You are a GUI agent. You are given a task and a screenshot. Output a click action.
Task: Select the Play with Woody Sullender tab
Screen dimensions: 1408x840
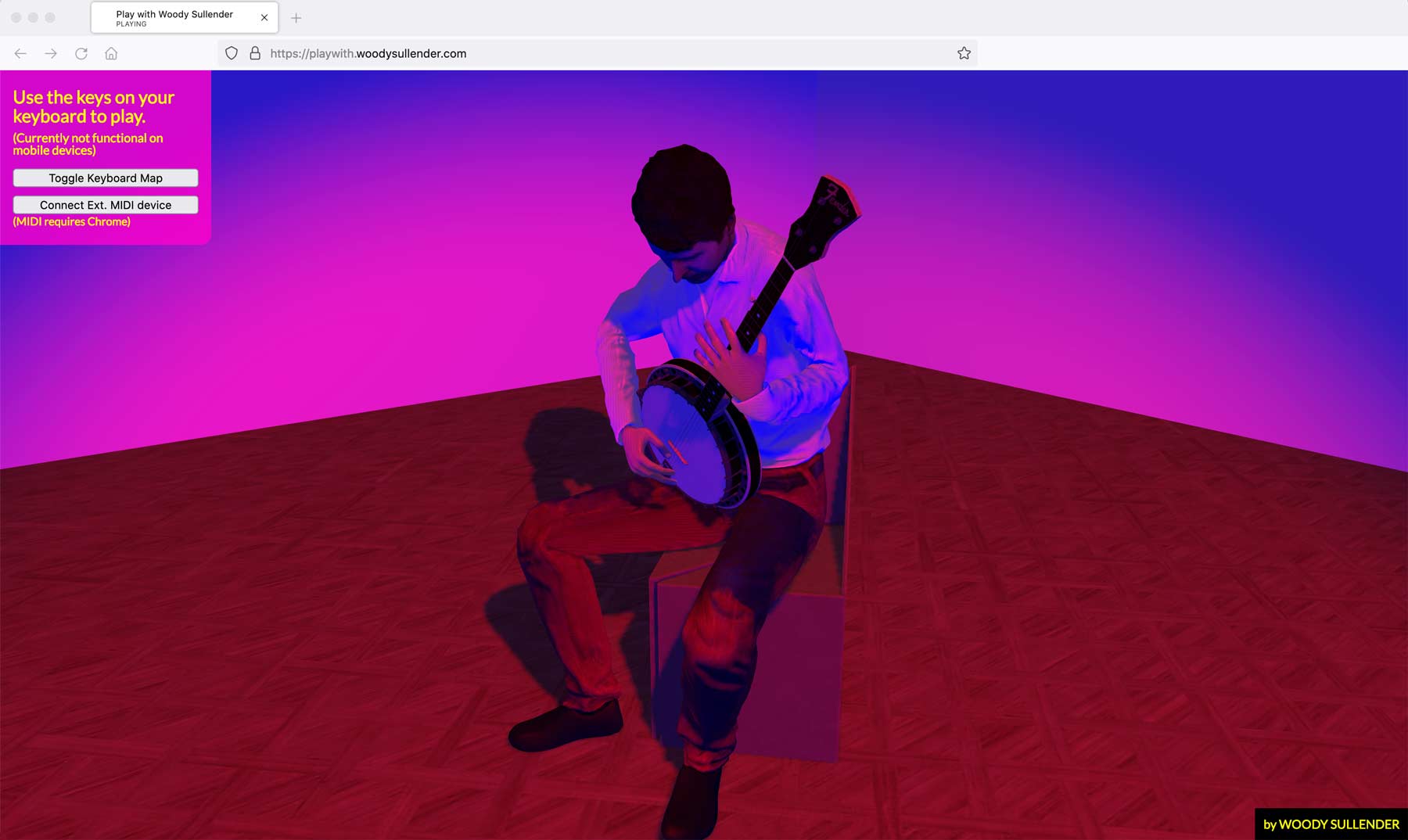174,17
